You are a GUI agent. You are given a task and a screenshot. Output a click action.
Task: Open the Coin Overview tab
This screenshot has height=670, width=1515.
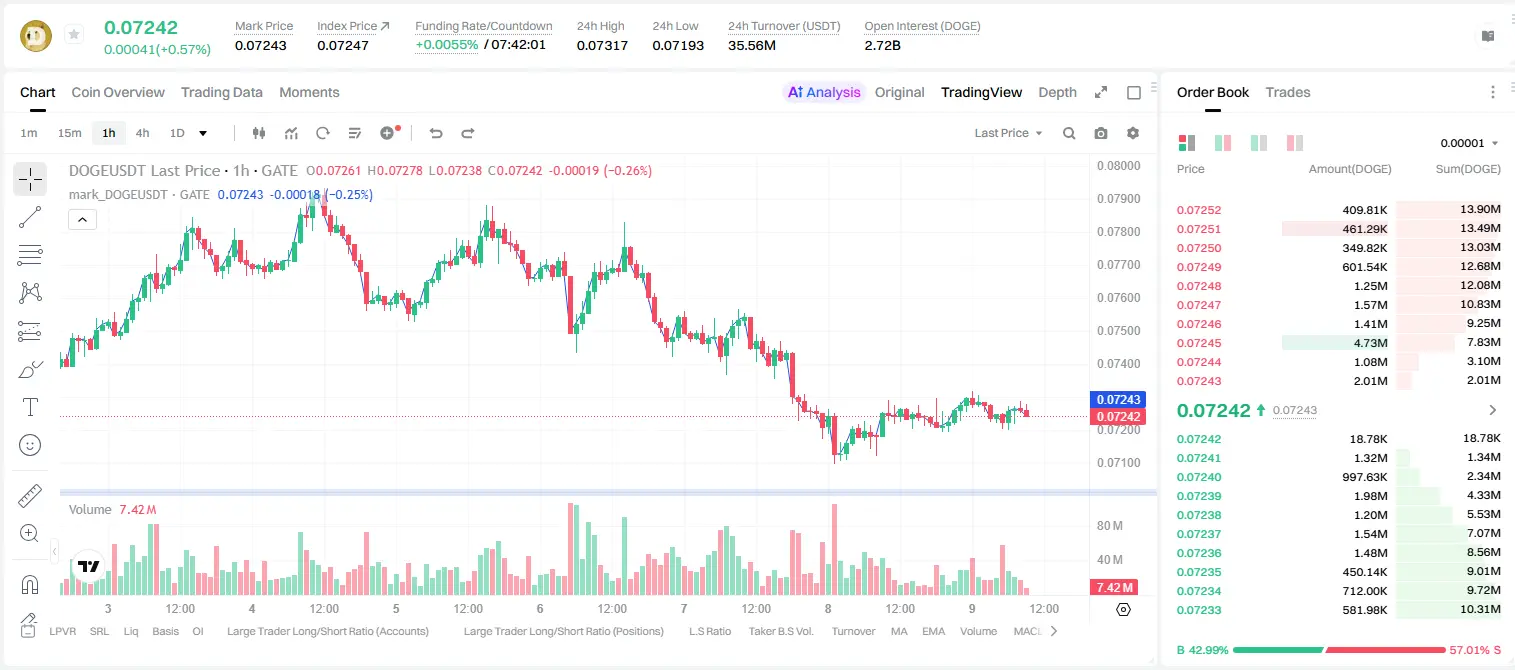pyautogui.click(x=118, y=92)
